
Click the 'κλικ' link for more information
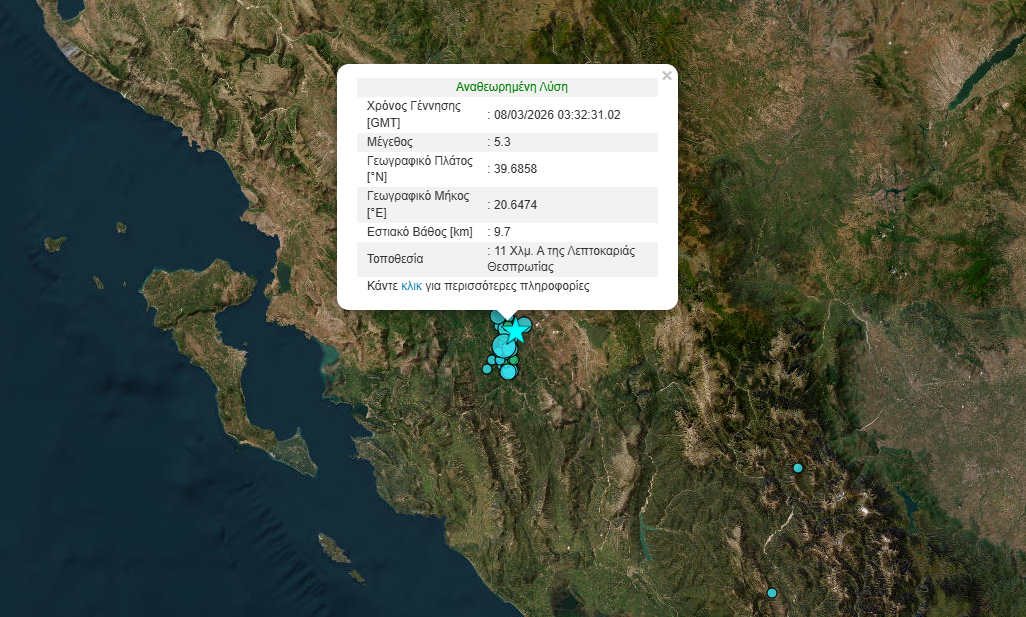411,286
